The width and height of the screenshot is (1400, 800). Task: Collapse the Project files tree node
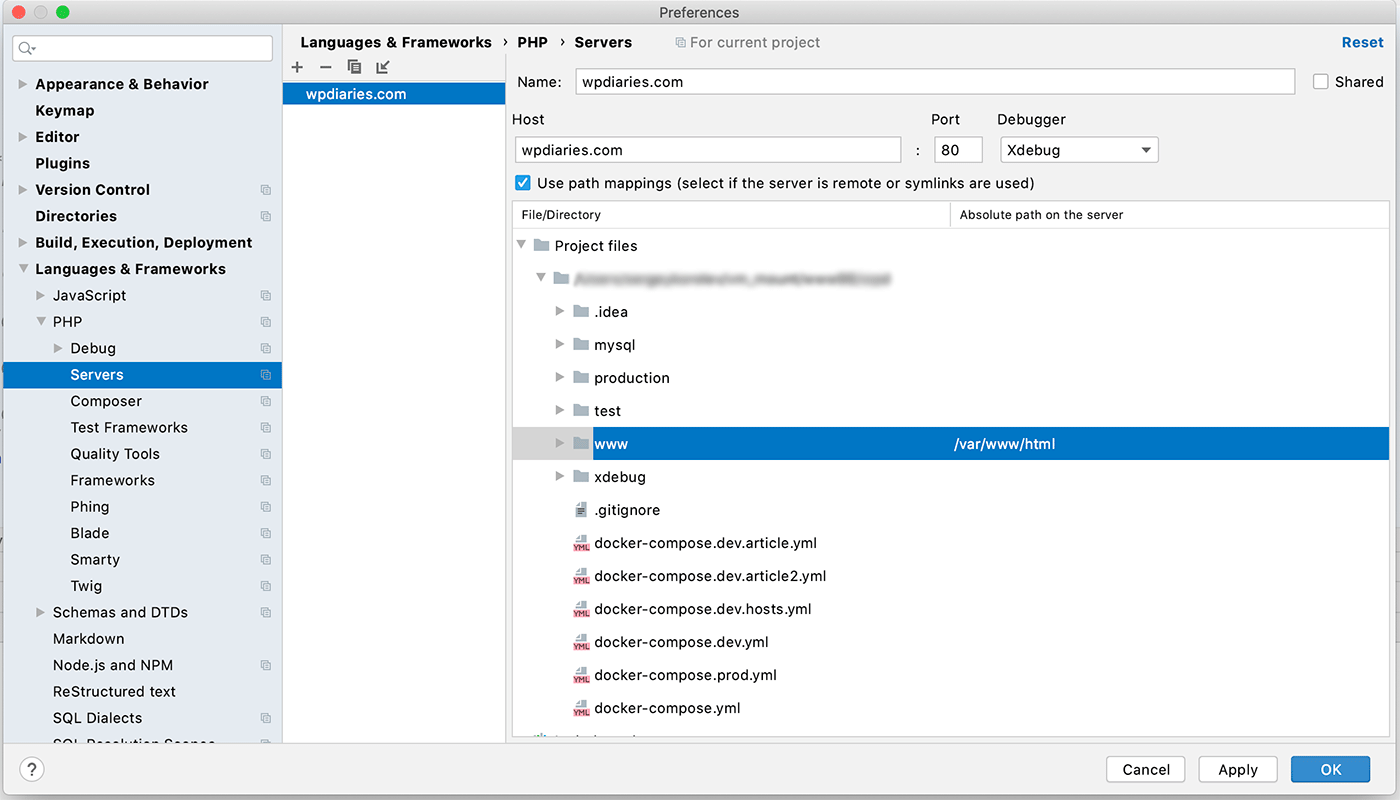521,245
